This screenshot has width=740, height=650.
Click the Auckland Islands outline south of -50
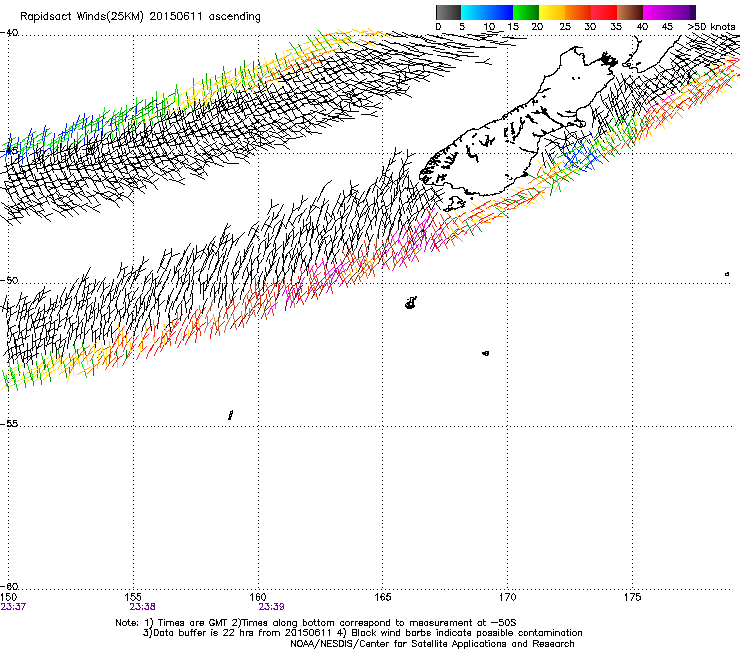click(411, 303)
